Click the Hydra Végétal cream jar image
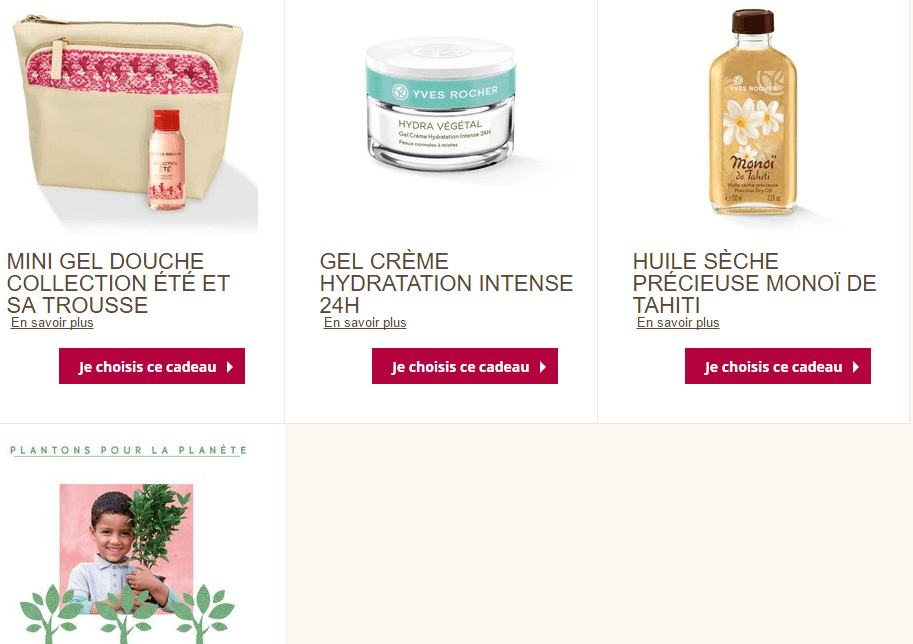The image size is (913, 644). [441, 105]
